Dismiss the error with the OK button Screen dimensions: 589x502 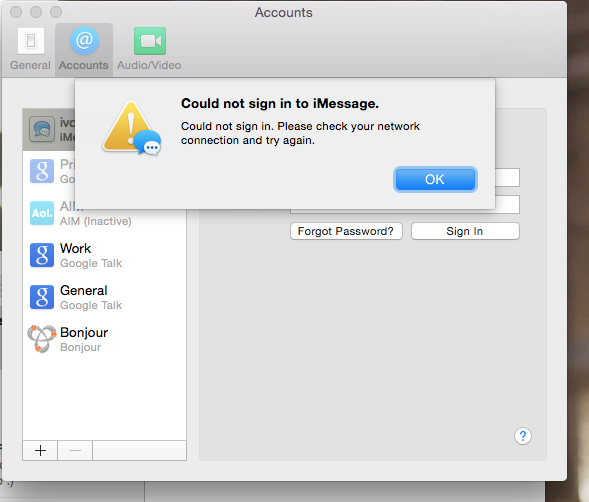435,180
